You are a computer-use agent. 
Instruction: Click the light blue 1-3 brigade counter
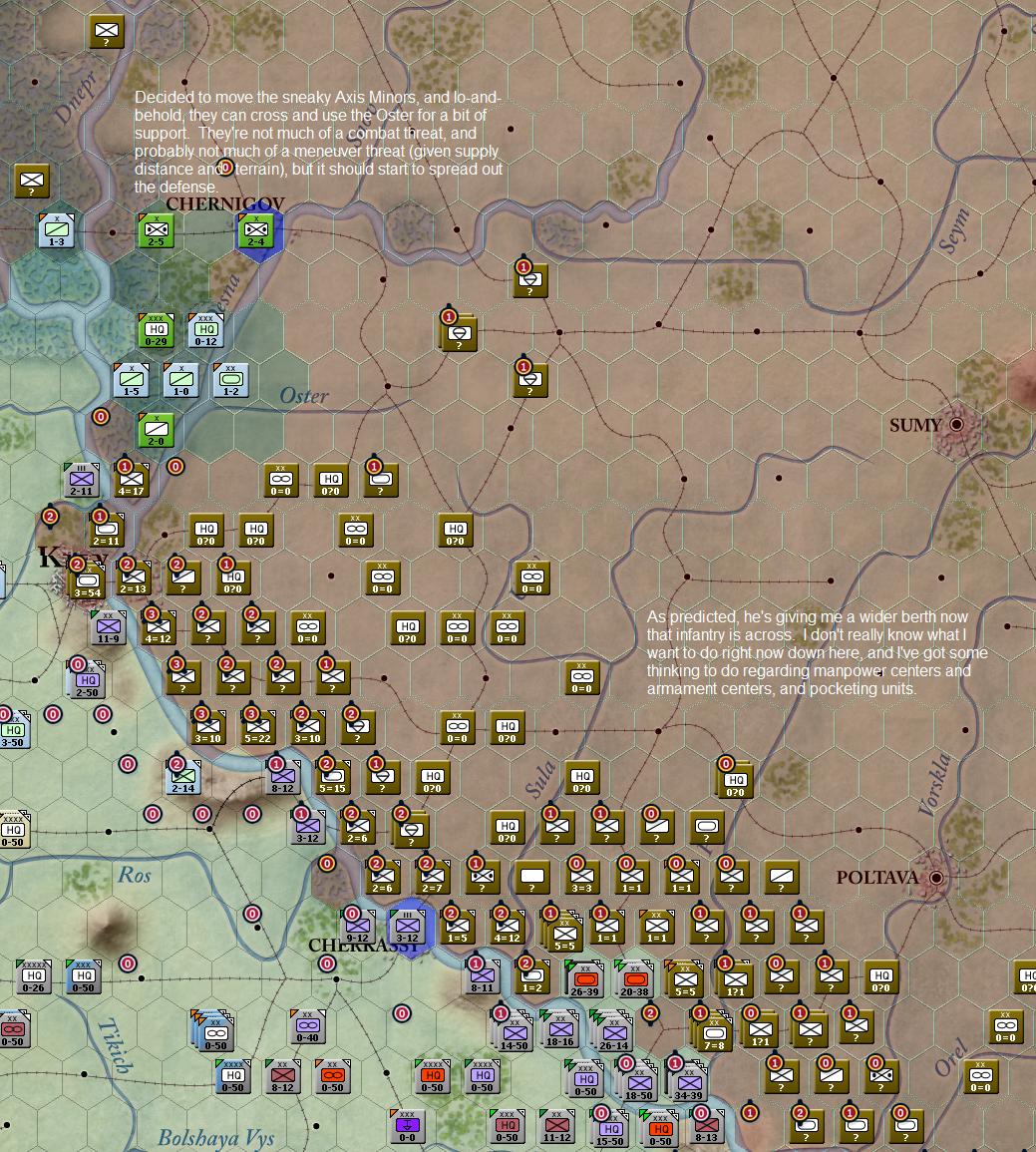coord(57,231)
